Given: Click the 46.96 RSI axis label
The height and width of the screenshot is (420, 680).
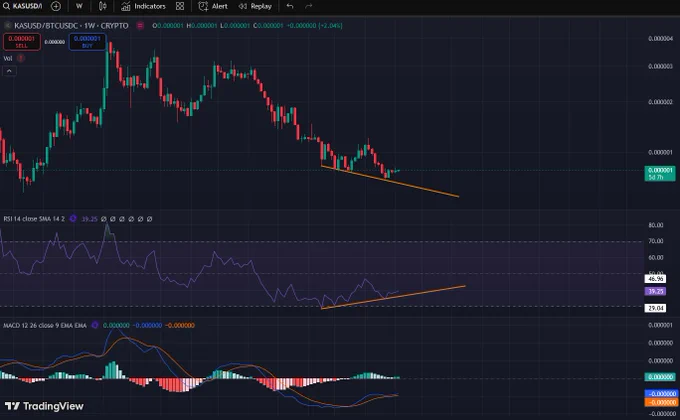Looking at the screenshot, I should [655, 279].
